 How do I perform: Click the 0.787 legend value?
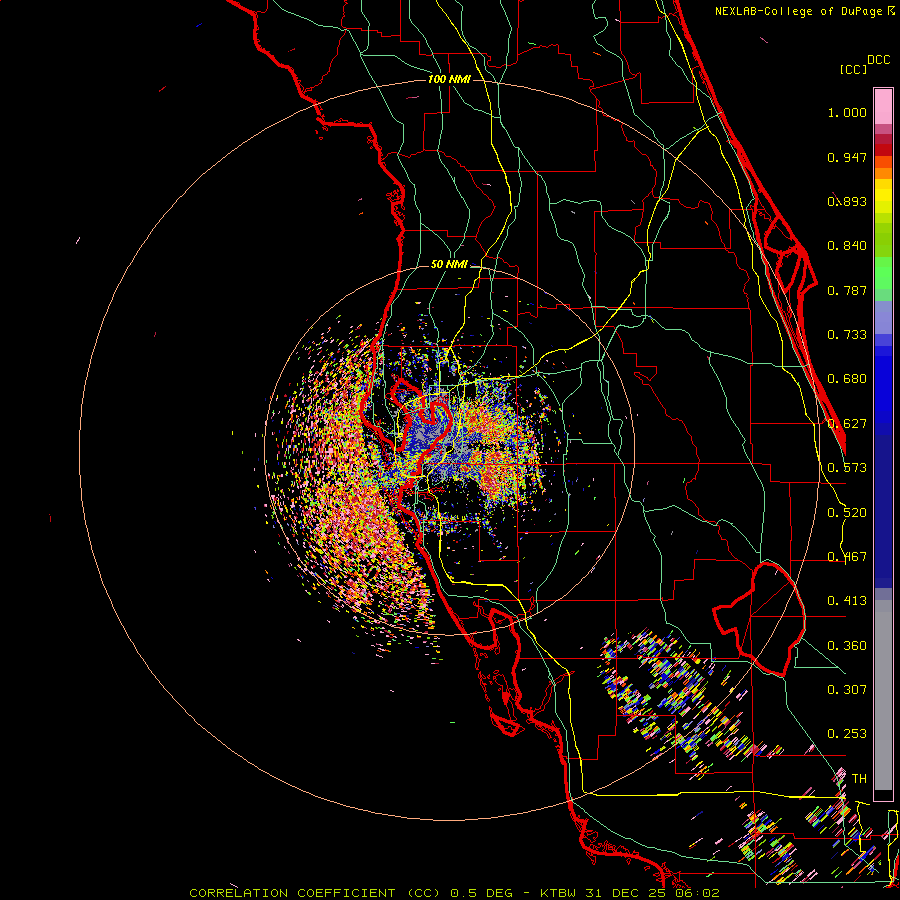(847, 290)
